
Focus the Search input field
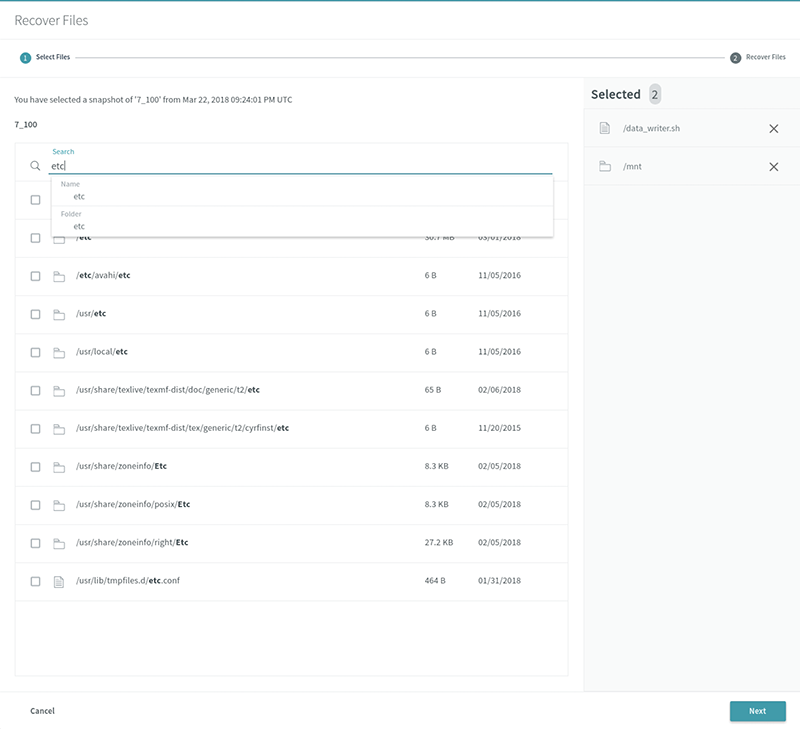point(301,166)
